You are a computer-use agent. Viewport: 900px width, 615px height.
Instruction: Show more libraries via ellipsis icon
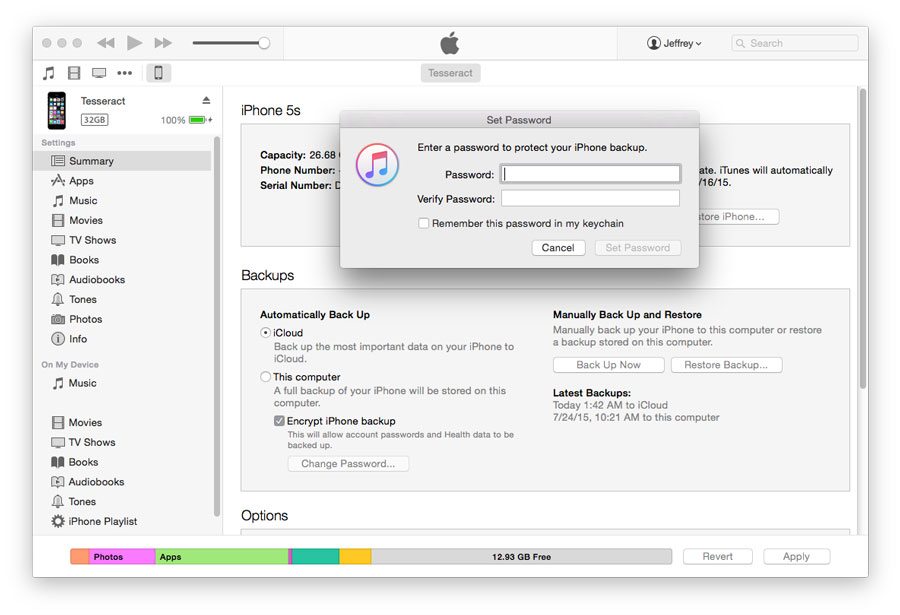[125, 73]
